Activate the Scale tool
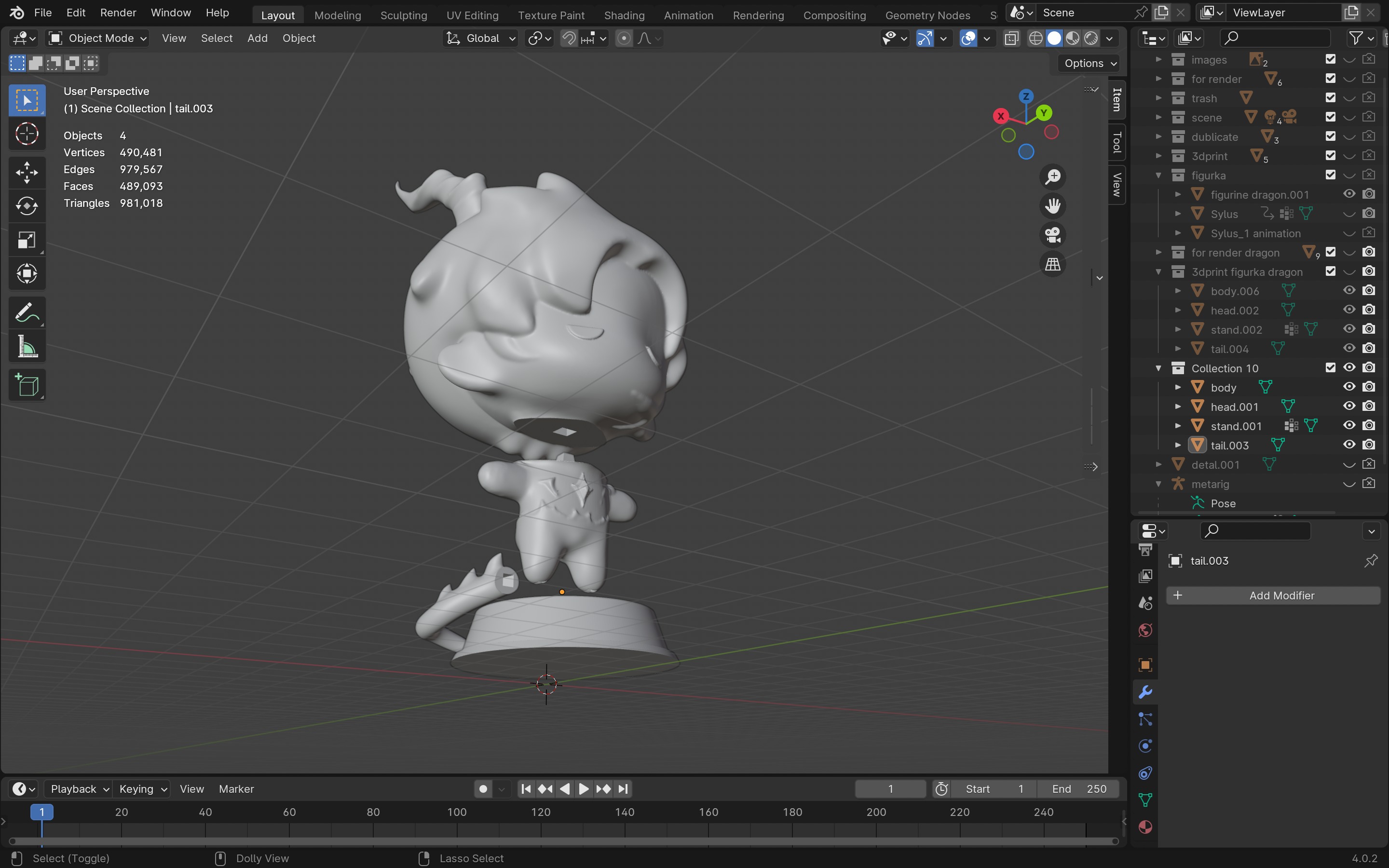Image resolution: width=1389 pixels, height=868 pixels. (x=27, y=240)
